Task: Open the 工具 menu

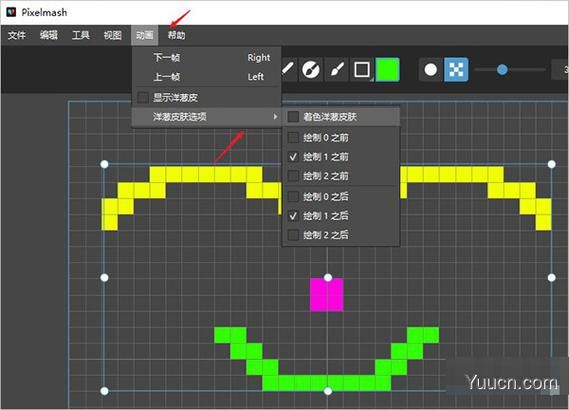Action: pos(81,35)
